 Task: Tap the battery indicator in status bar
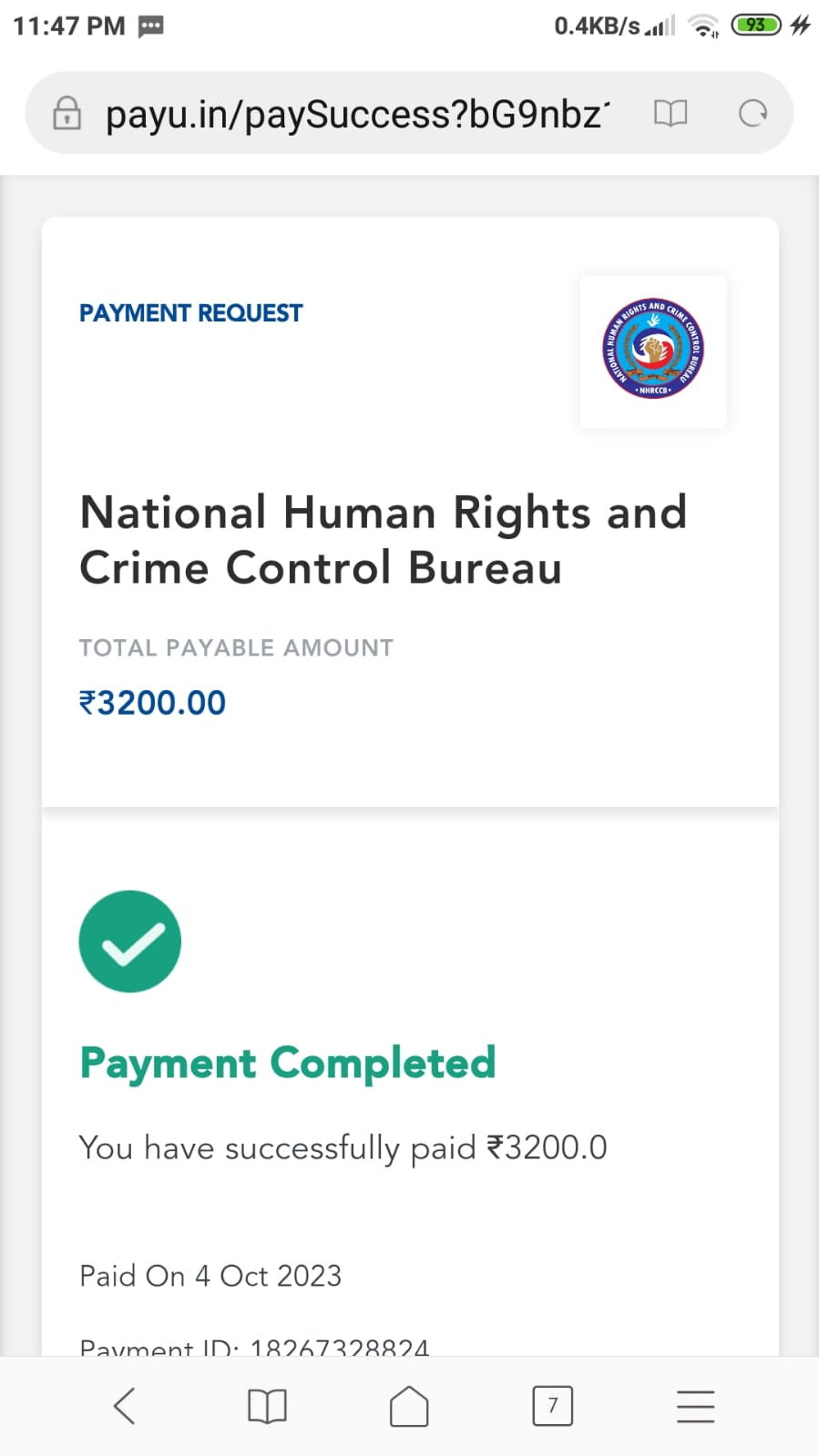pos(756,25)
